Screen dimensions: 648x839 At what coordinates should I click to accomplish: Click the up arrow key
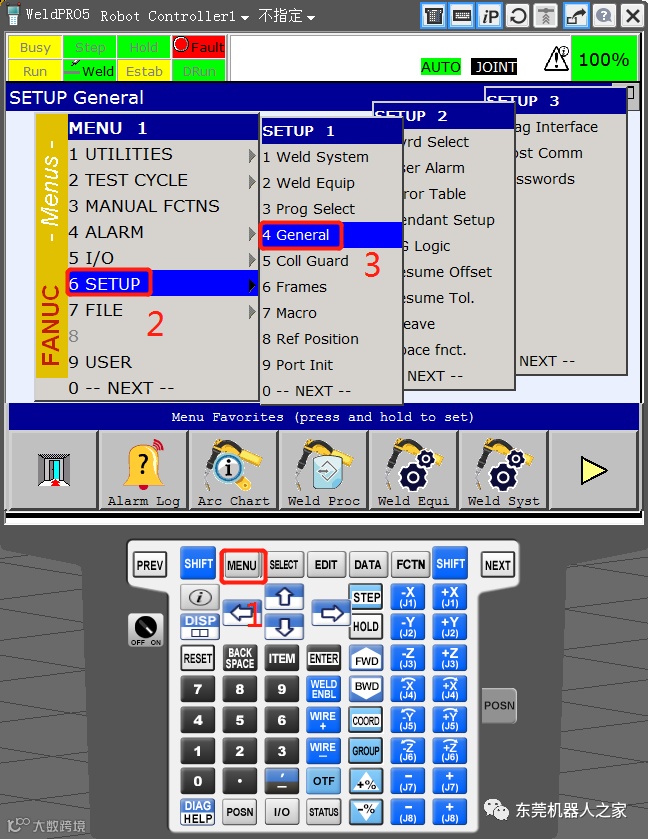point(284,597)
